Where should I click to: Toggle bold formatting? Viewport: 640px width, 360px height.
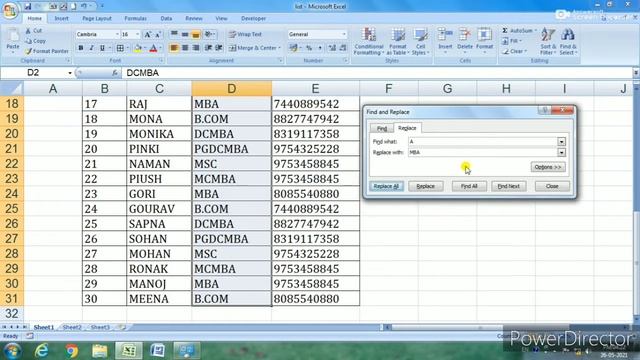(81, 48)
